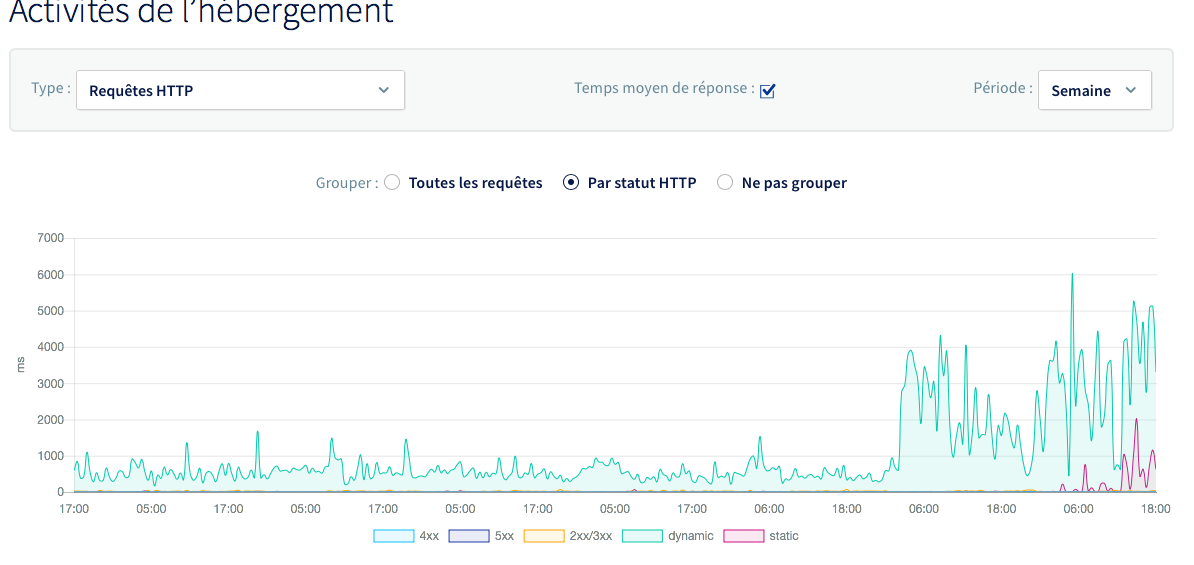Click the Temps moyen de réponse label
1194x565 pixels.
pos(664,88)
